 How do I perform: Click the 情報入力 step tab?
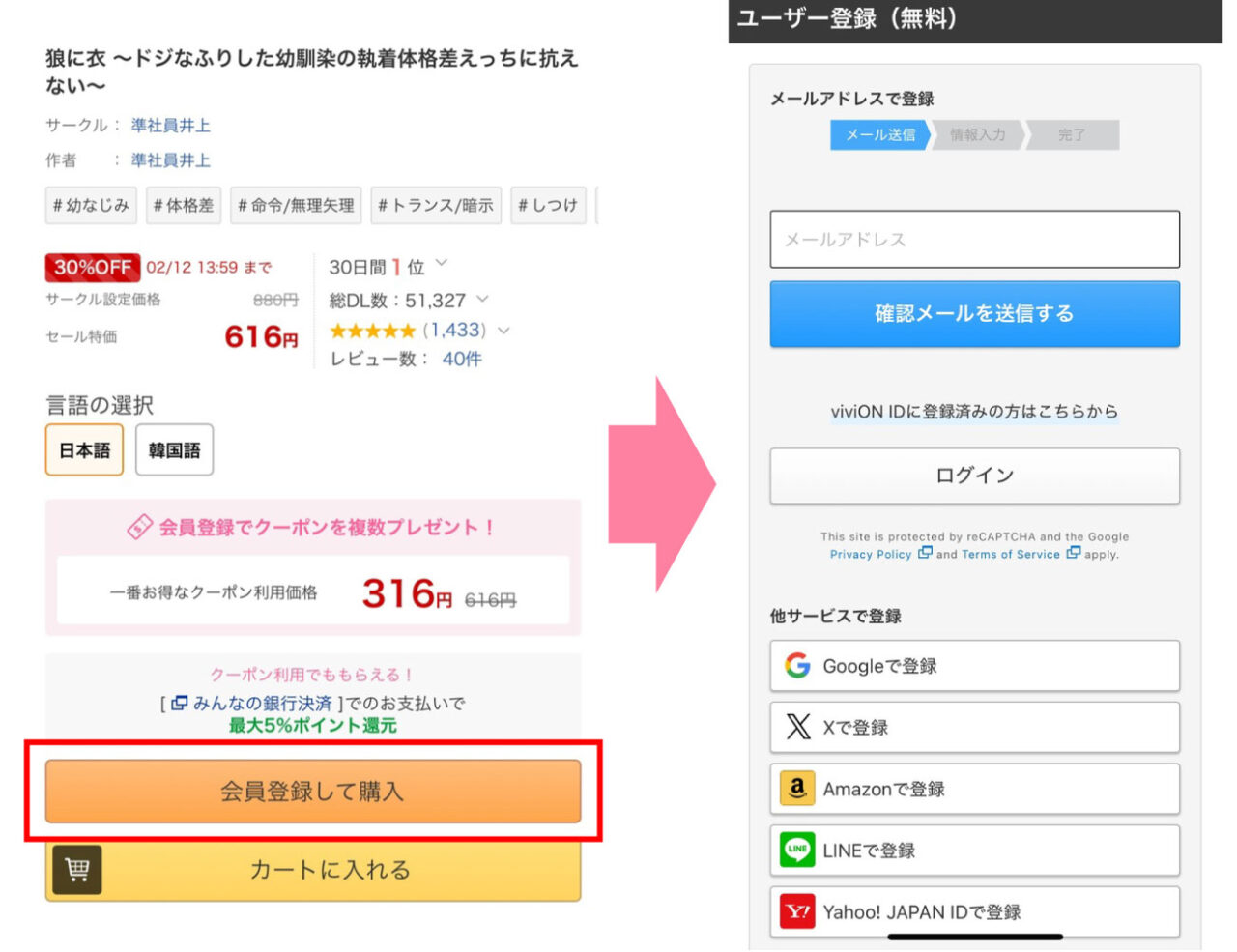pos(977,135)
